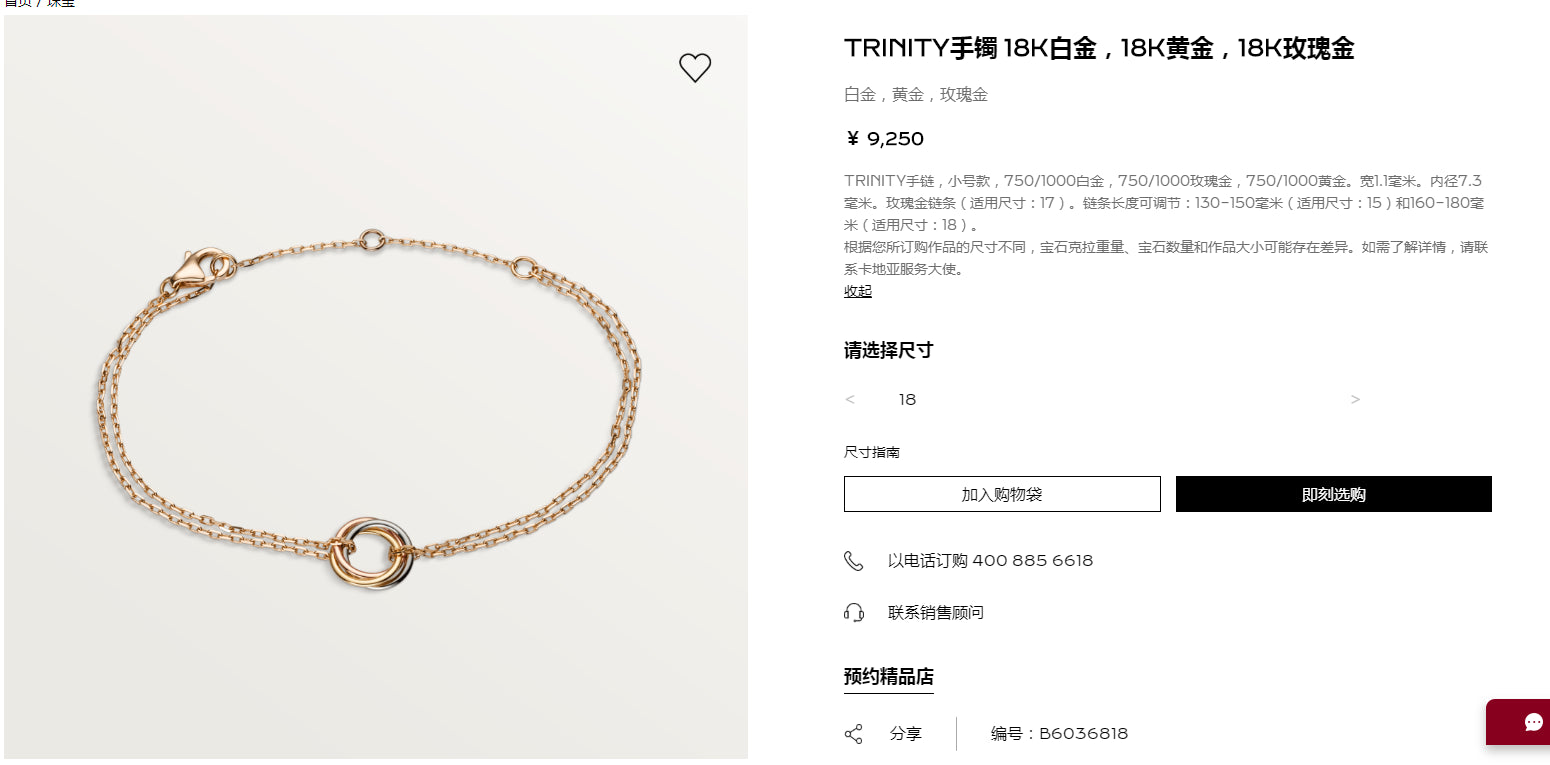Click the selected size value 18
The width and height of the screenshot is (1550, 765).
click(907, 400)
